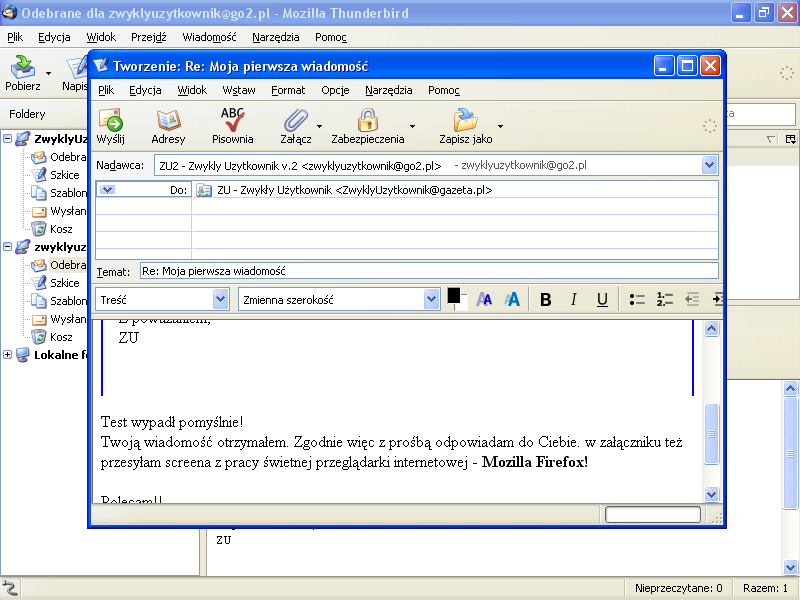Image resolution: width=800 pixels, height=600 pixels.
Task: Open the Treść paragraph style dropdown
Action: coord(220,299)
